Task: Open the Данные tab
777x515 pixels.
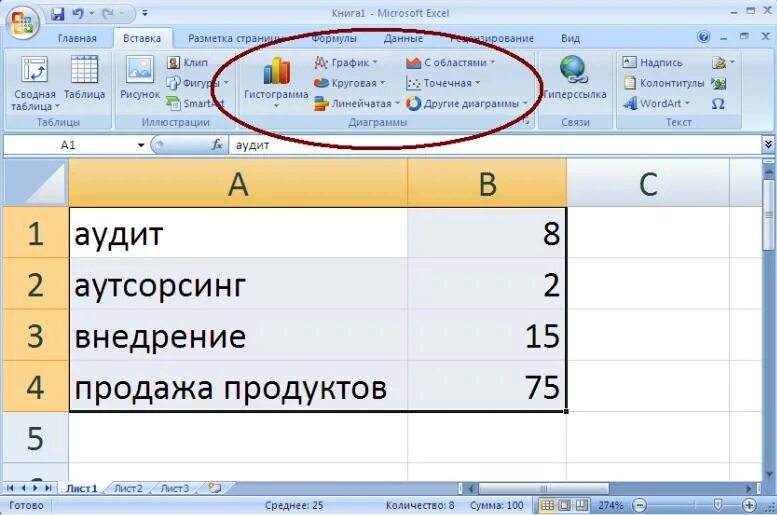Action: point(403,38)
